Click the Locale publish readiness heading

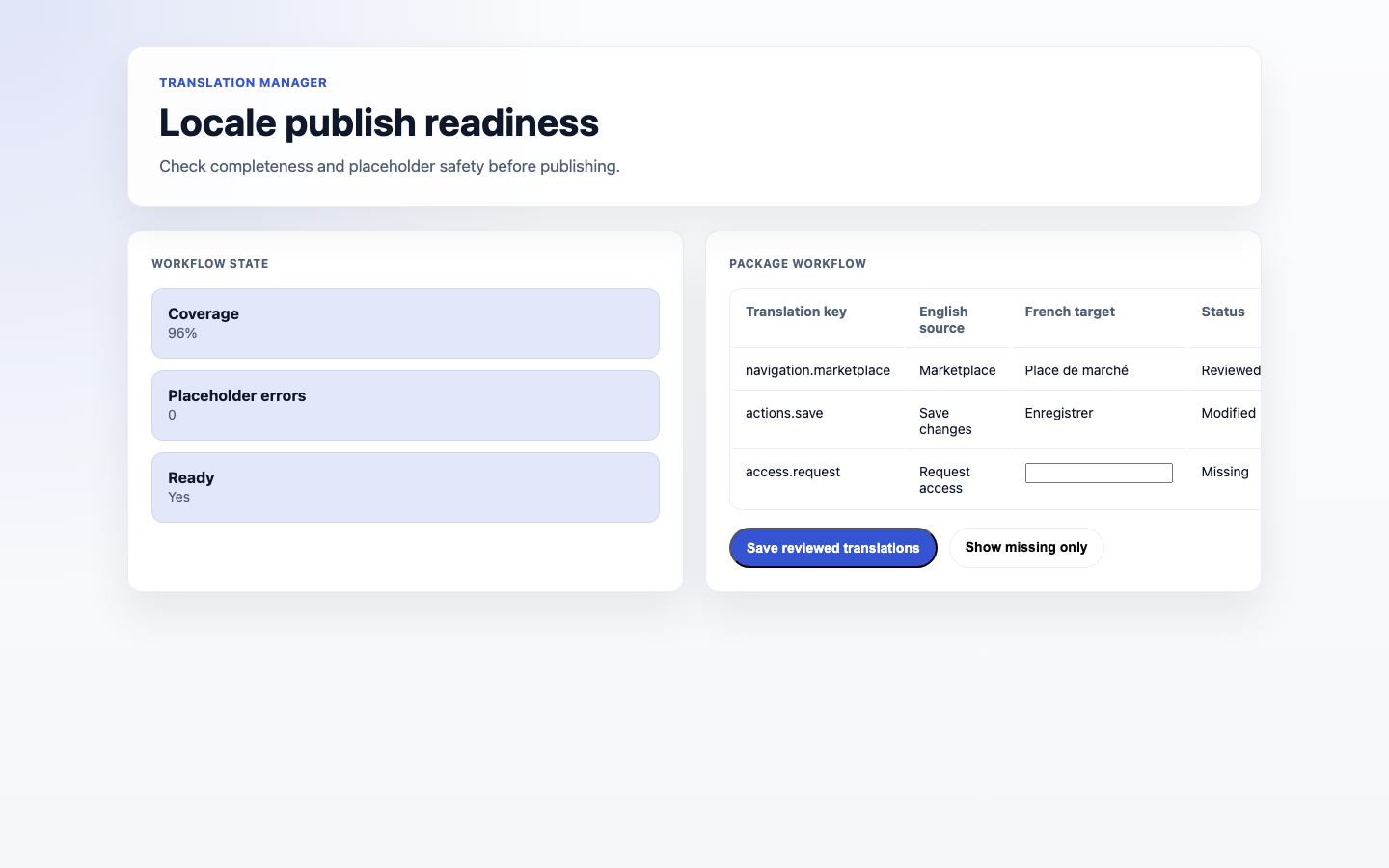point(379,122)
